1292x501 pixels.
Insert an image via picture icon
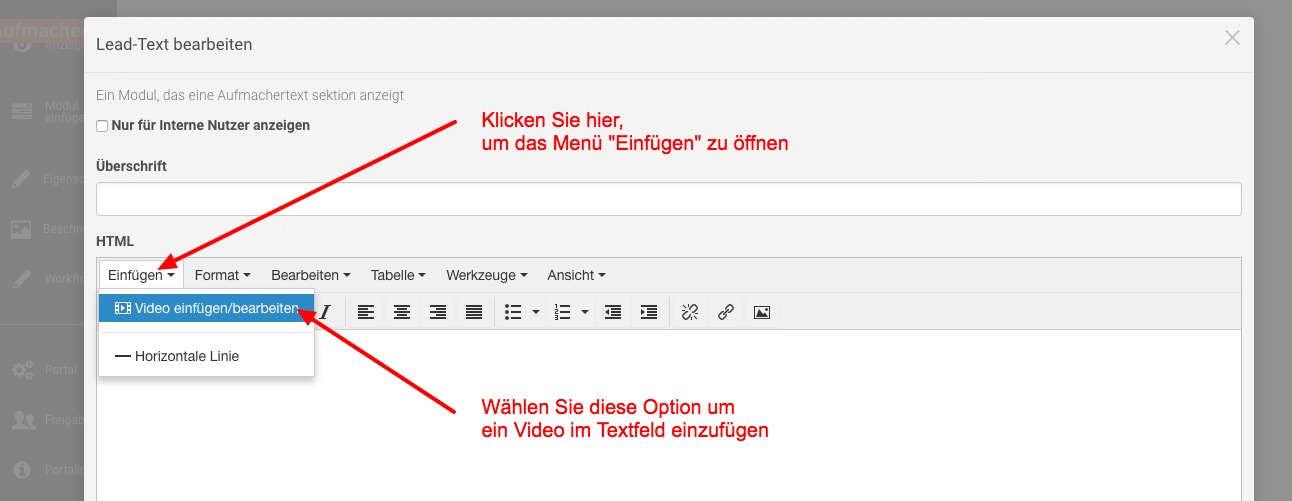point(762,312)
